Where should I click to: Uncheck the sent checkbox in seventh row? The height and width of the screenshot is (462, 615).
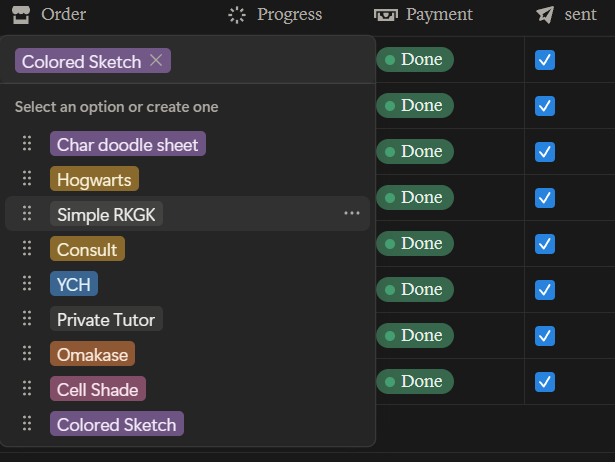pyautogui.click(x=545, y=336)
